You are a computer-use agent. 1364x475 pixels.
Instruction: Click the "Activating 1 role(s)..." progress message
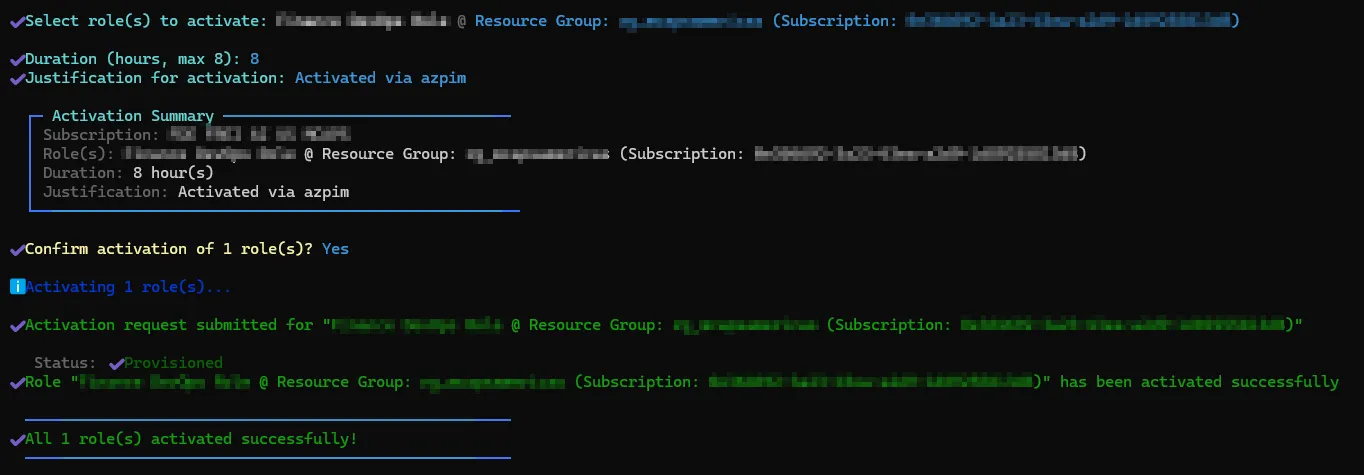click(x=128, y=287)
